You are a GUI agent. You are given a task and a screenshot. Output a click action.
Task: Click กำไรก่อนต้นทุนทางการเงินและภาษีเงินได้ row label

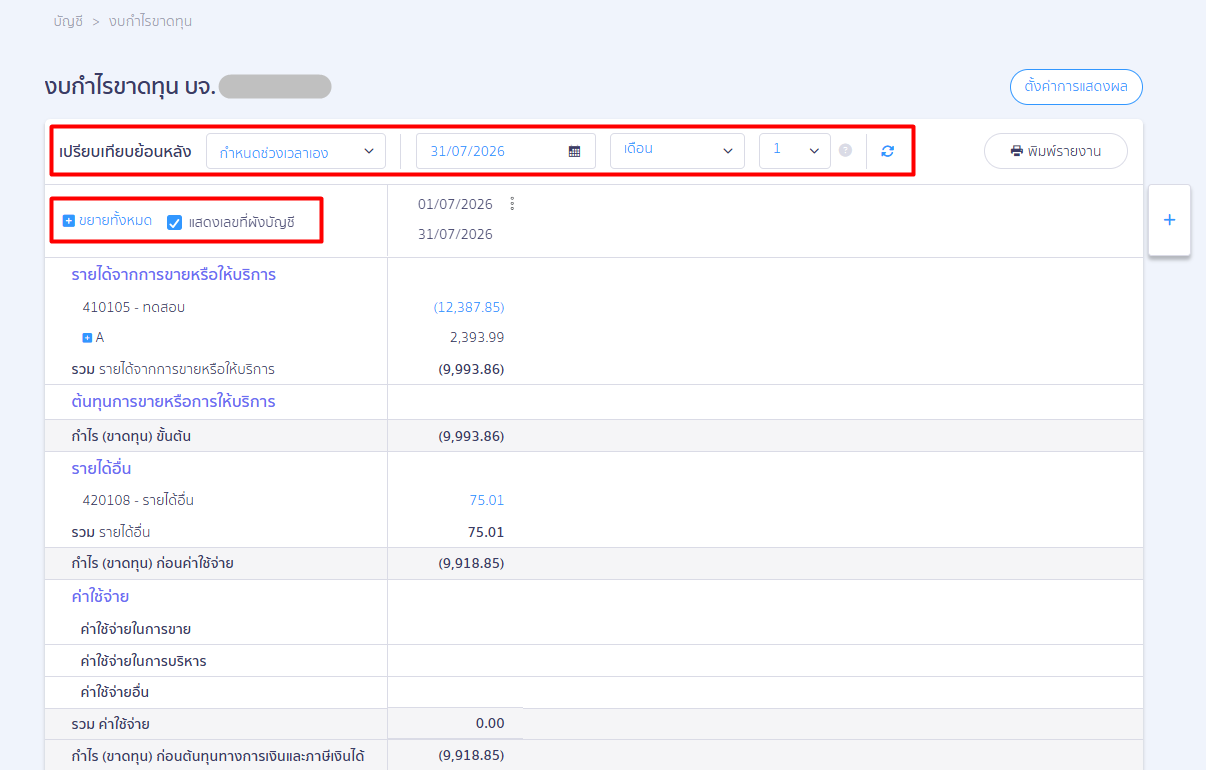point(217,755)
